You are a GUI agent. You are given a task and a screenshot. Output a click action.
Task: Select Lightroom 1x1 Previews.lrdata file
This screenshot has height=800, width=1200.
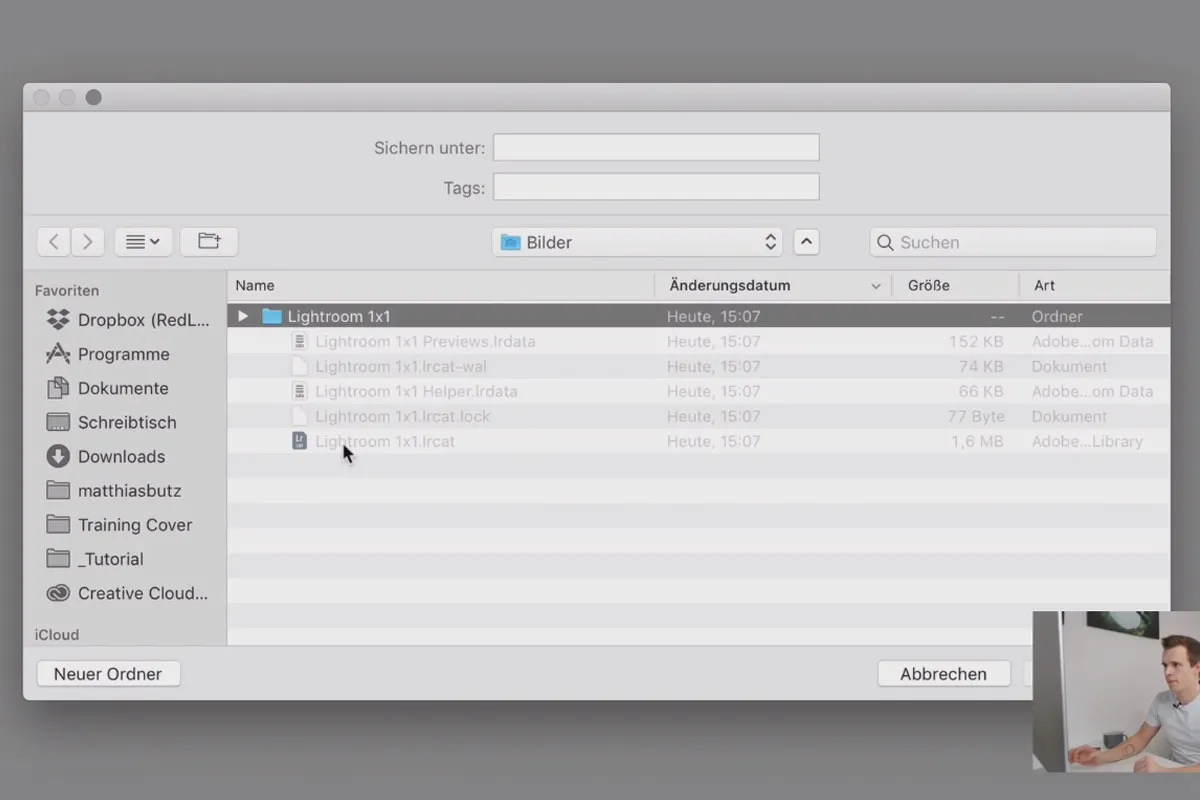click(425, 341)
